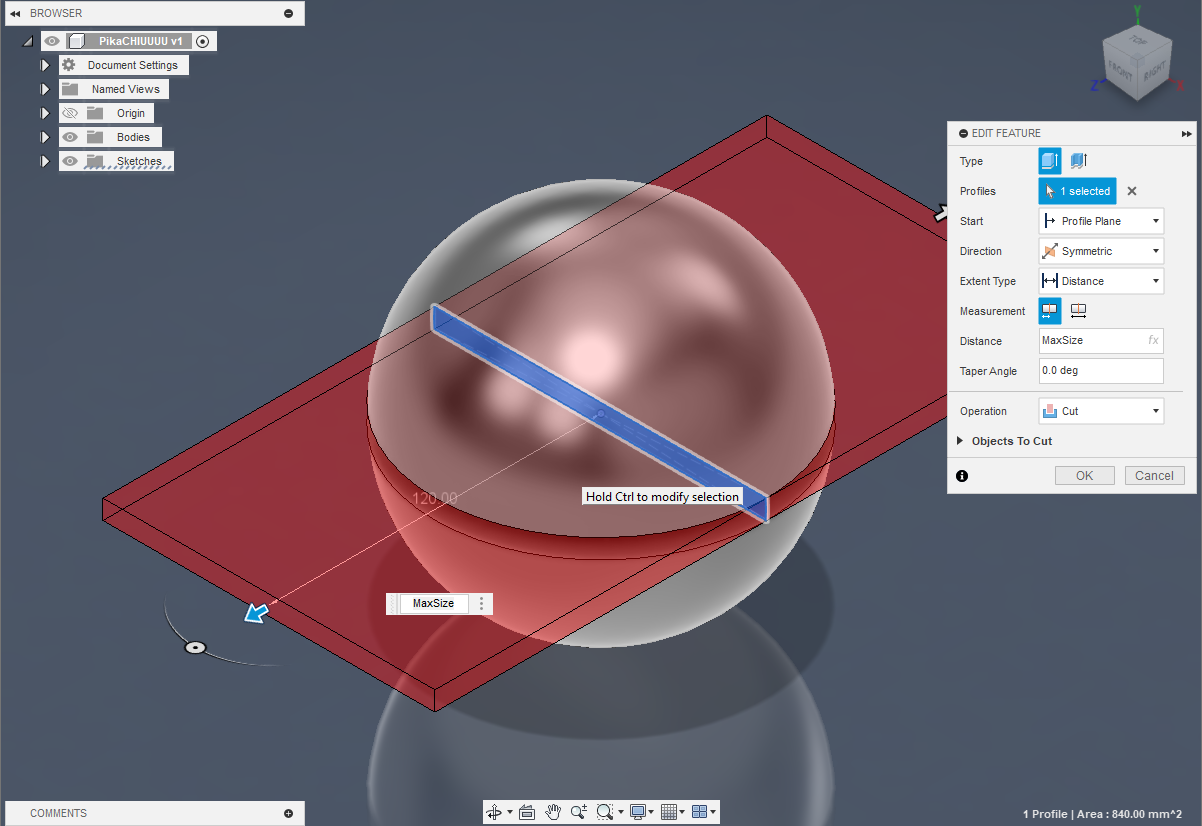
Task: Open the Orbit tool dropdown arrow
Action: (510, 813)
